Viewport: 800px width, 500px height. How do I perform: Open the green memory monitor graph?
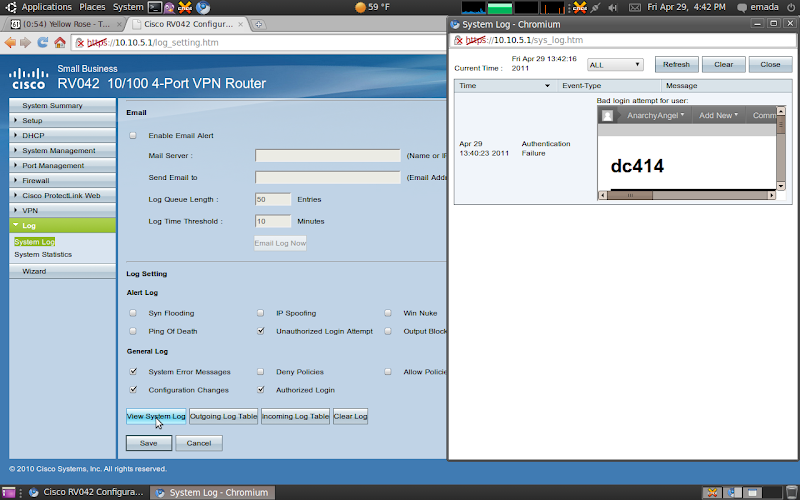(x=500, y=7)
